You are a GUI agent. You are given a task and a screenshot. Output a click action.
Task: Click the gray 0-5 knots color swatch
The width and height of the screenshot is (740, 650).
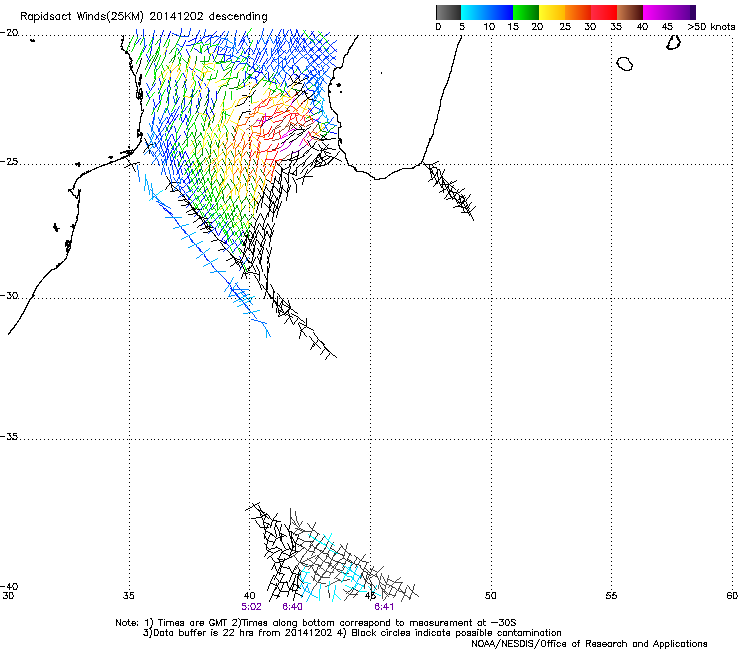[x=448, y=12]
